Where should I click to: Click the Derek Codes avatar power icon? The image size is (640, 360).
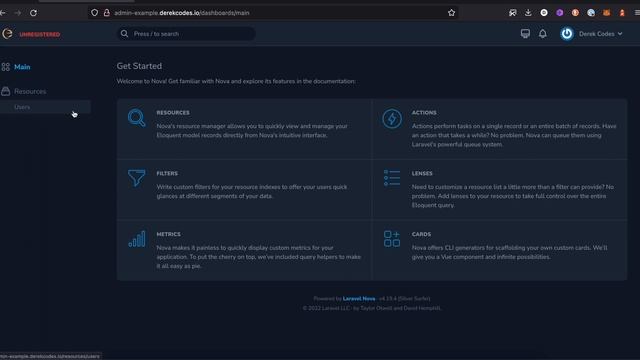click(567, 34)
